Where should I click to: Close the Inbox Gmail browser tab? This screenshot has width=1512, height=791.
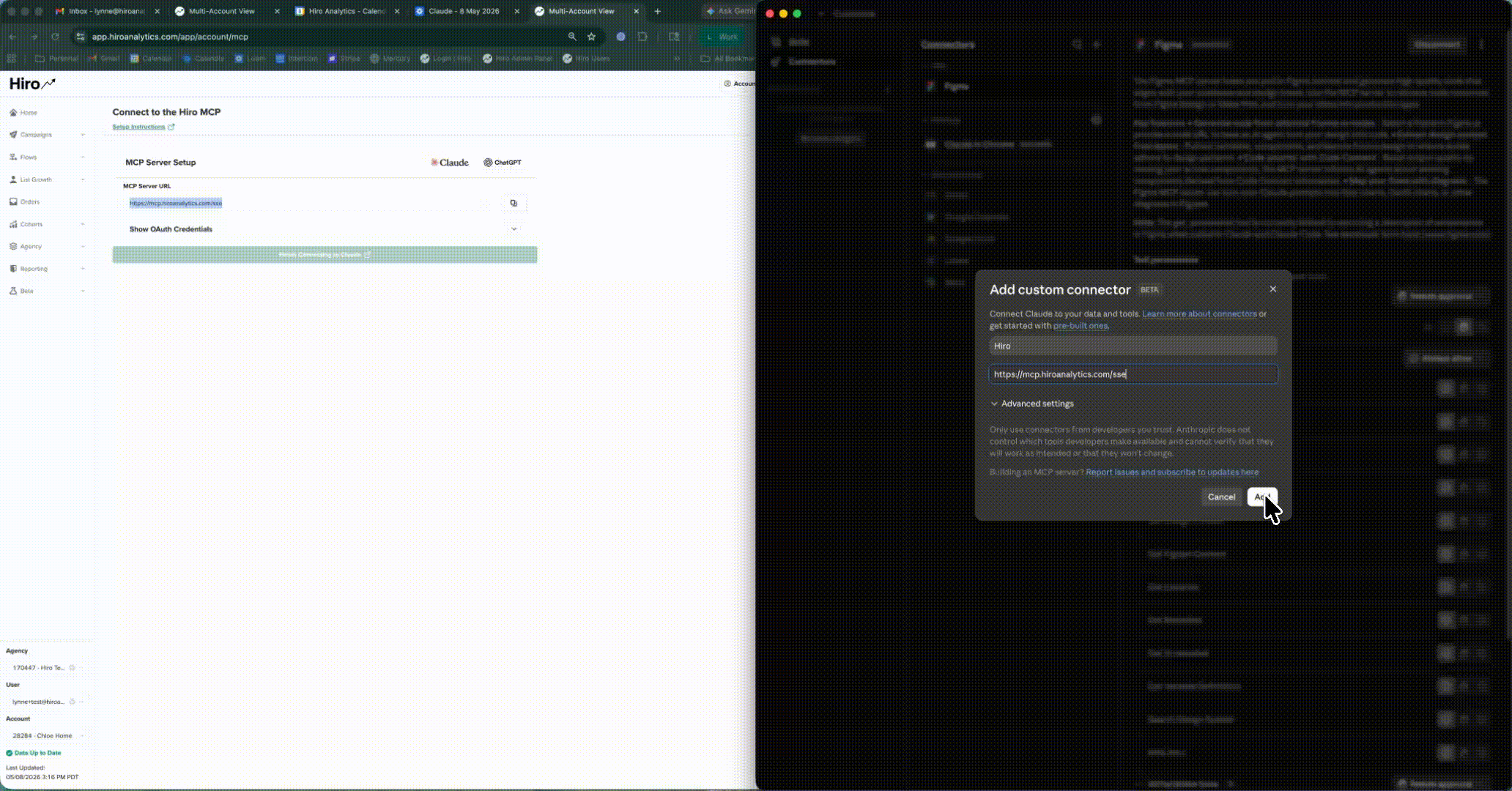(x=157, y=12)
